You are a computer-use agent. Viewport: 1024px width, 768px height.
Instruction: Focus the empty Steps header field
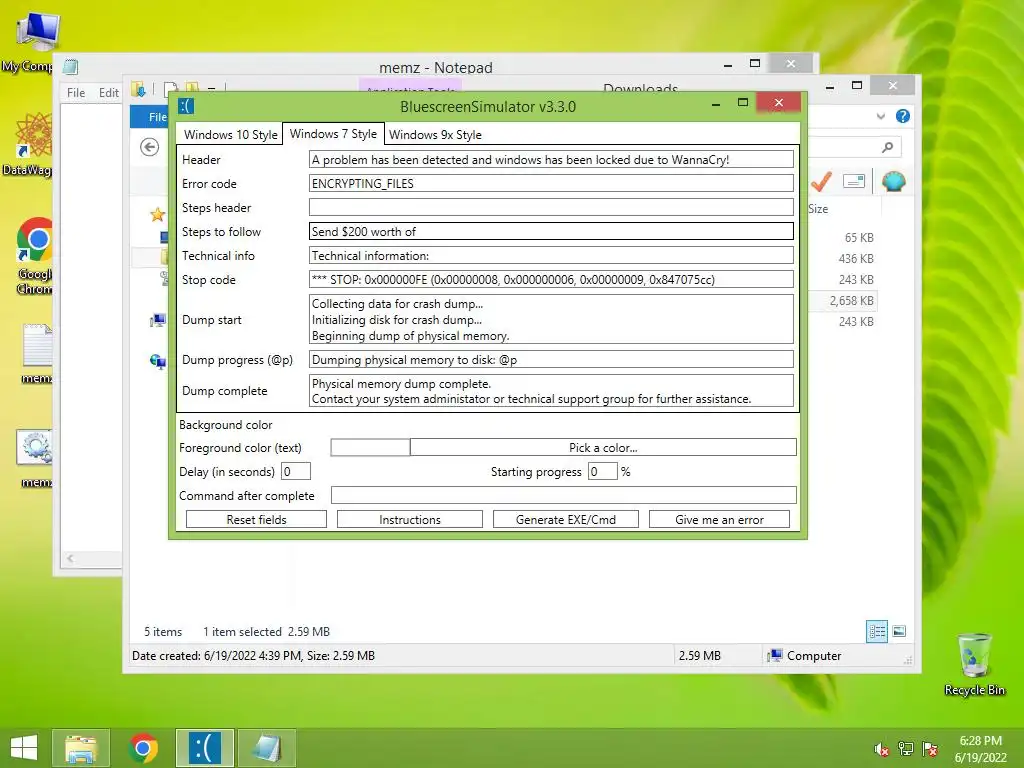click(551, 208)
